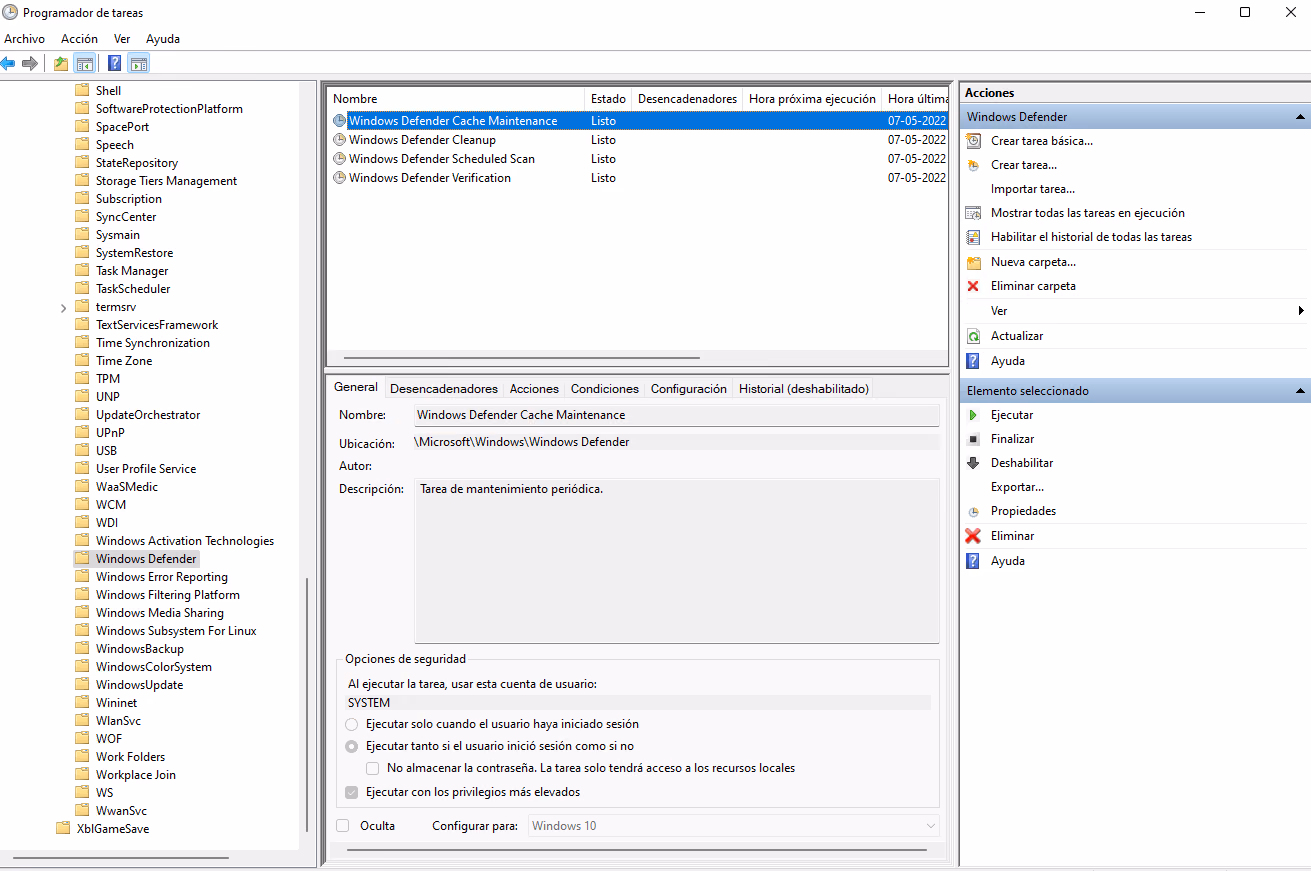Switch to the Historial (deshabilitado) tab
The image size is (1311, 871).
tap(804, 389)
